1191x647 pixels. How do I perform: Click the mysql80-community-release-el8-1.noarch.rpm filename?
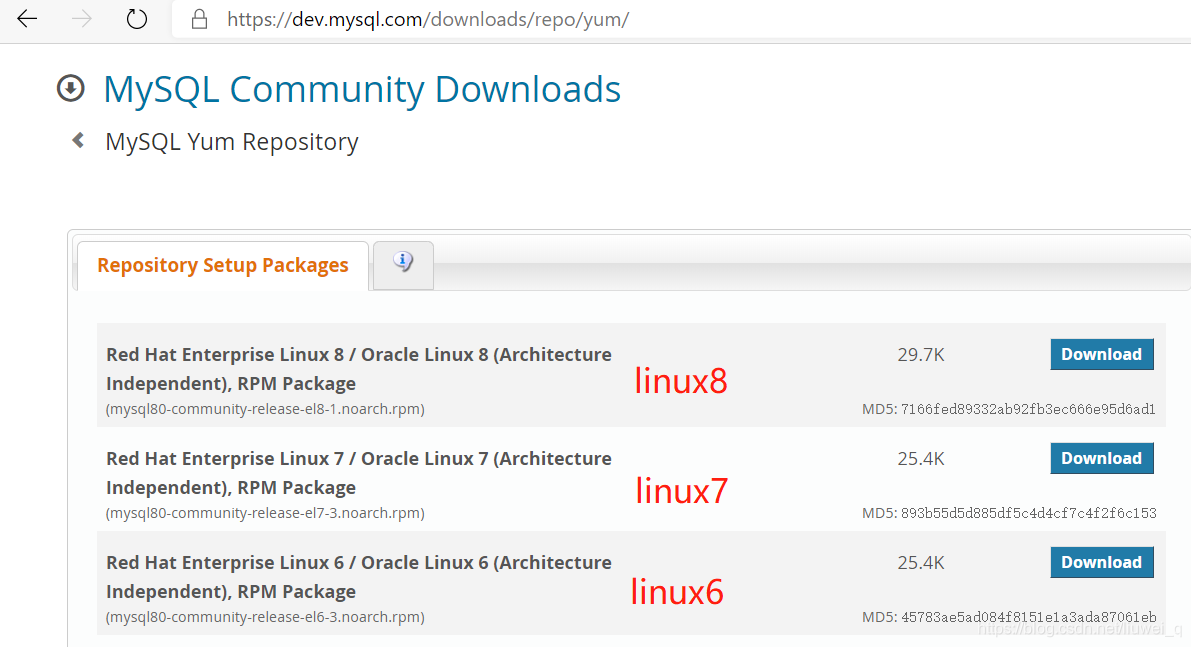(265, 409)
